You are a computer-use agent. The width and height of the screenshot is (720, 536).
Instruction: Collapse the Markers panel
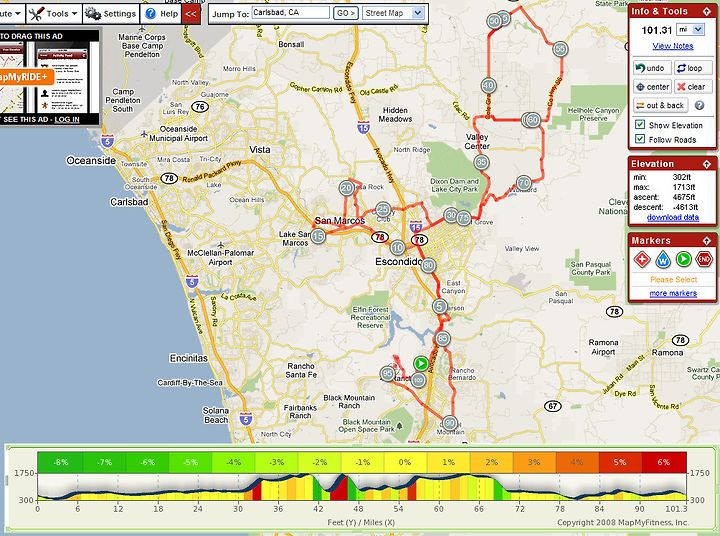[707, 240]
